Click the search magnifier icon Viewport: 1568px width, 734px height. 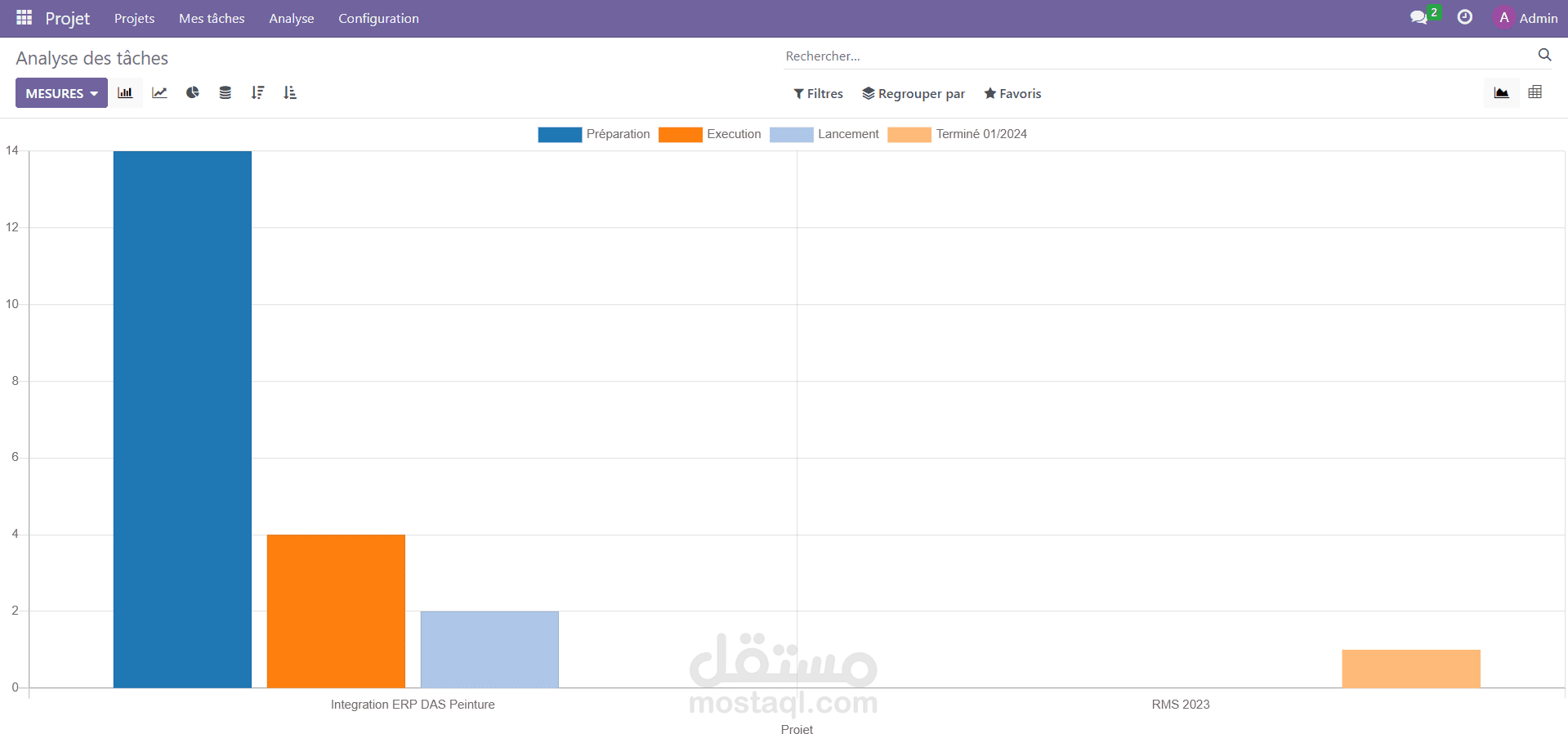(1544, 55)
